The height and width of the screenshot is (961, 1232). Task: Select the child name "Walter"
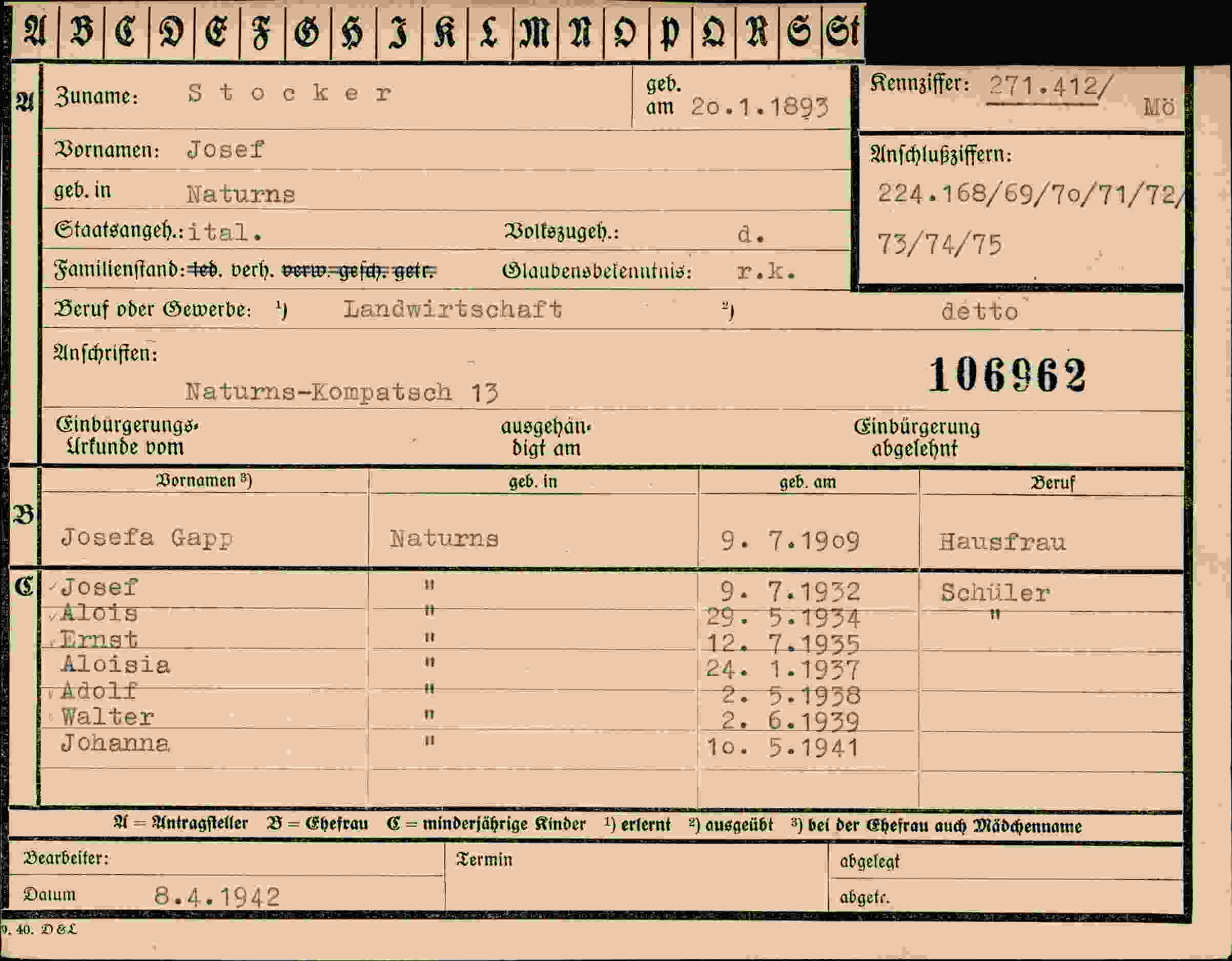(x=108, y=717)
